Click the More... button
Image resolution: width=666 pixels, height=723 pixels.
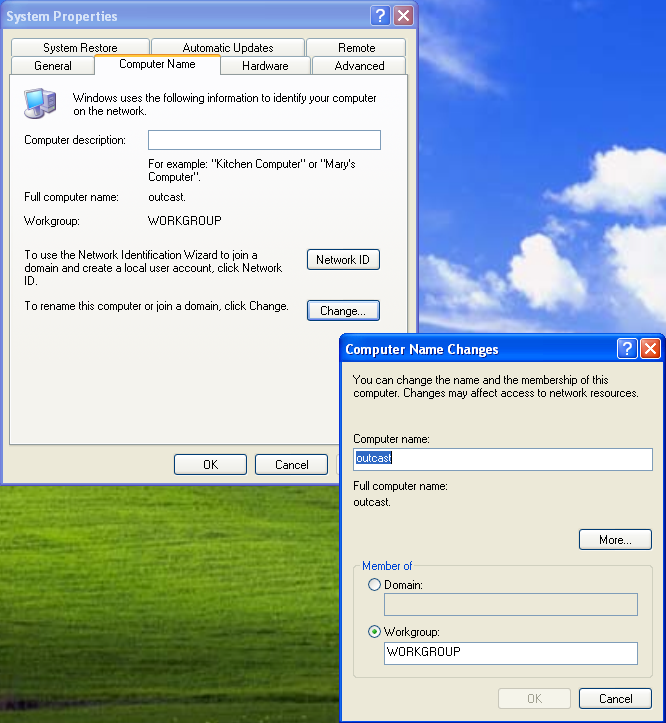pos(615,540)
